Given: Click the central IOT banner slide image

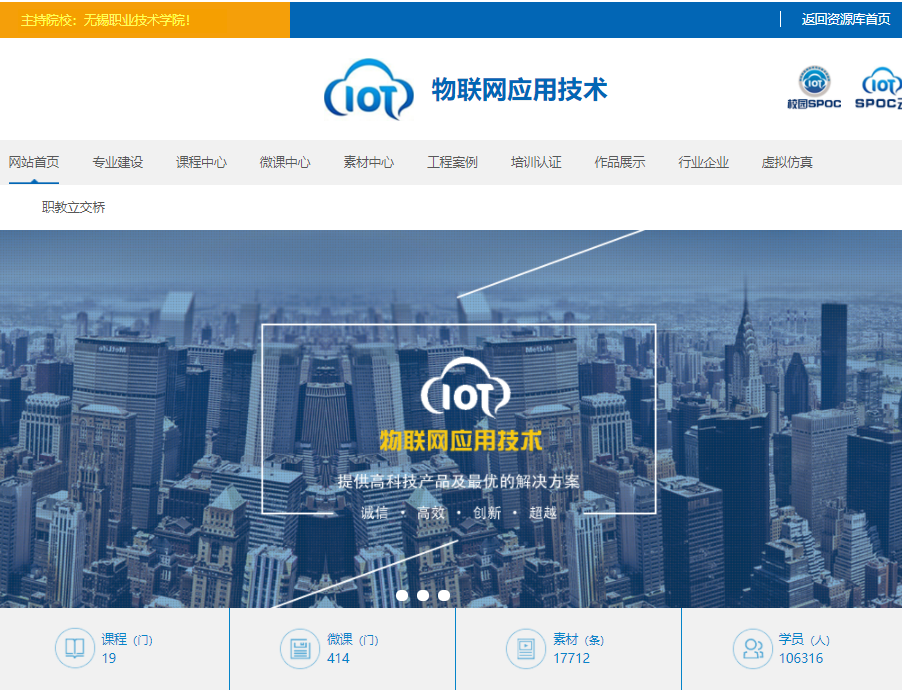Looking at the screenshot, I should (x=458, y=418).
